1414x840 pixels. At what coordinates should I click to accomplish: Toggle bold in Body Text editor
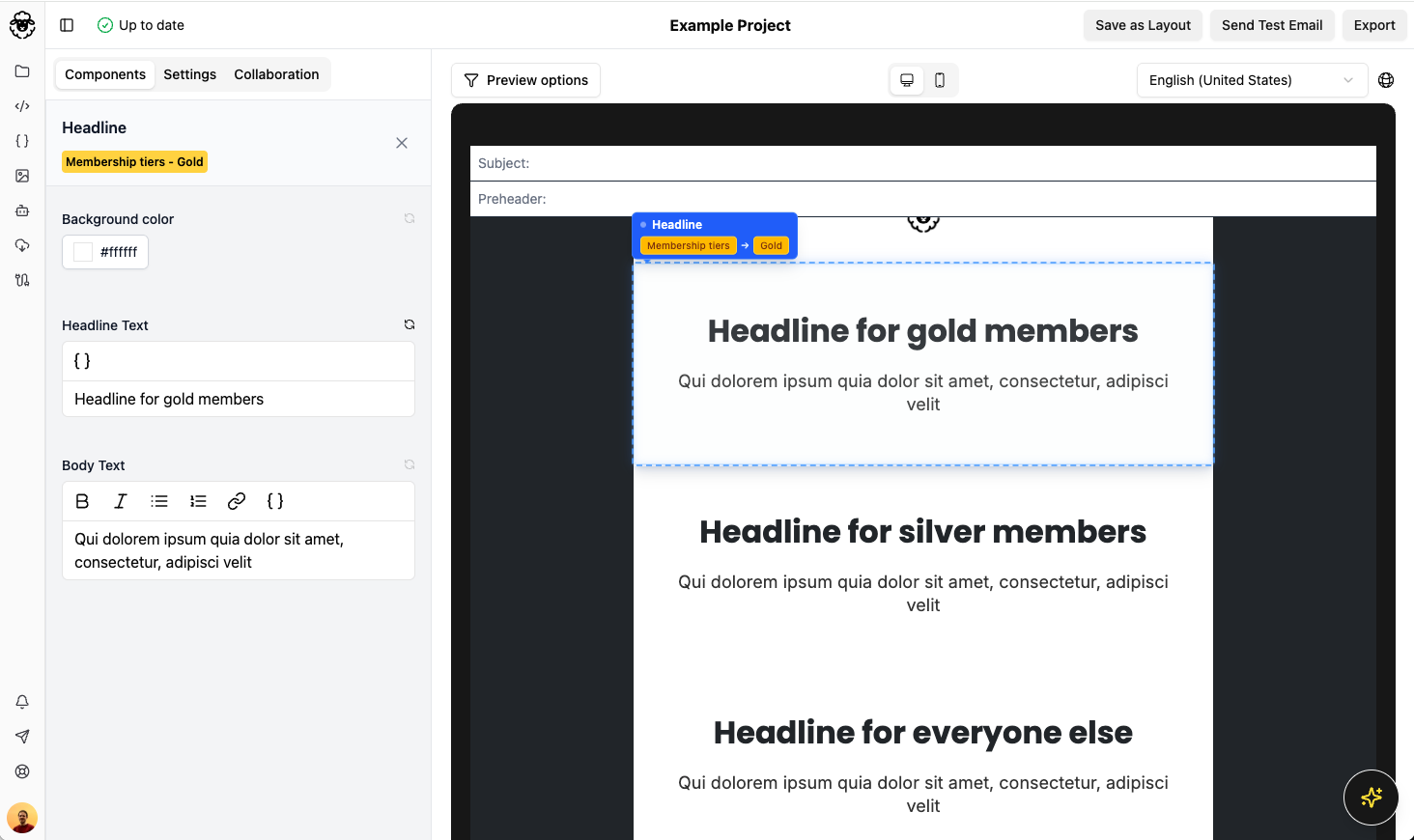click(x=82, y=501)
